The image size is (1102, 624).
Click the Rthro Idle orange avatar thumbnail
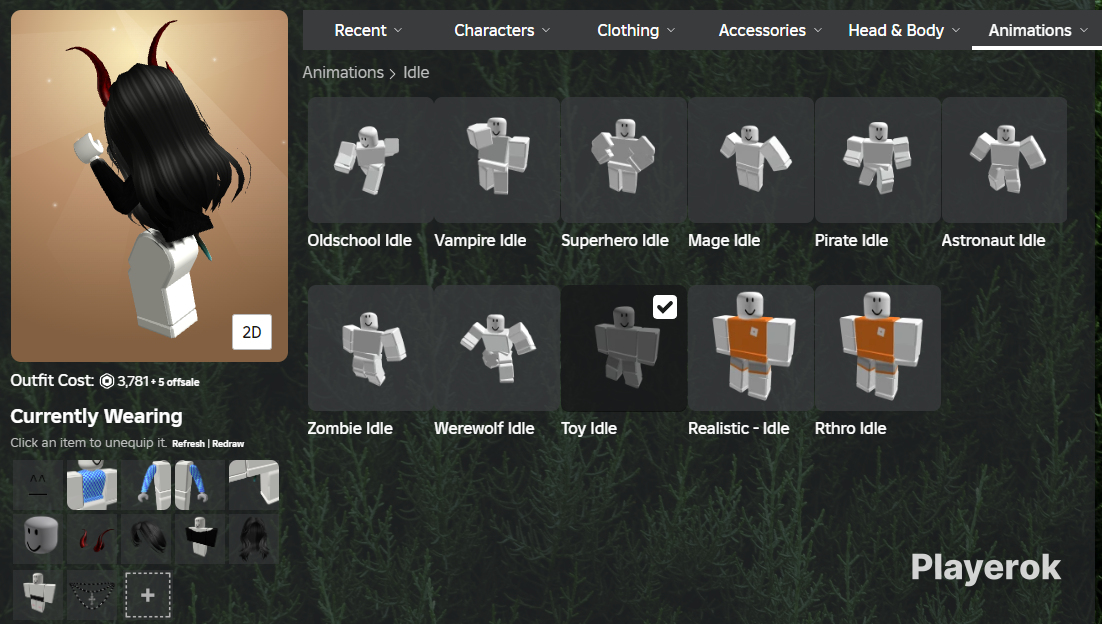point(878,348)
